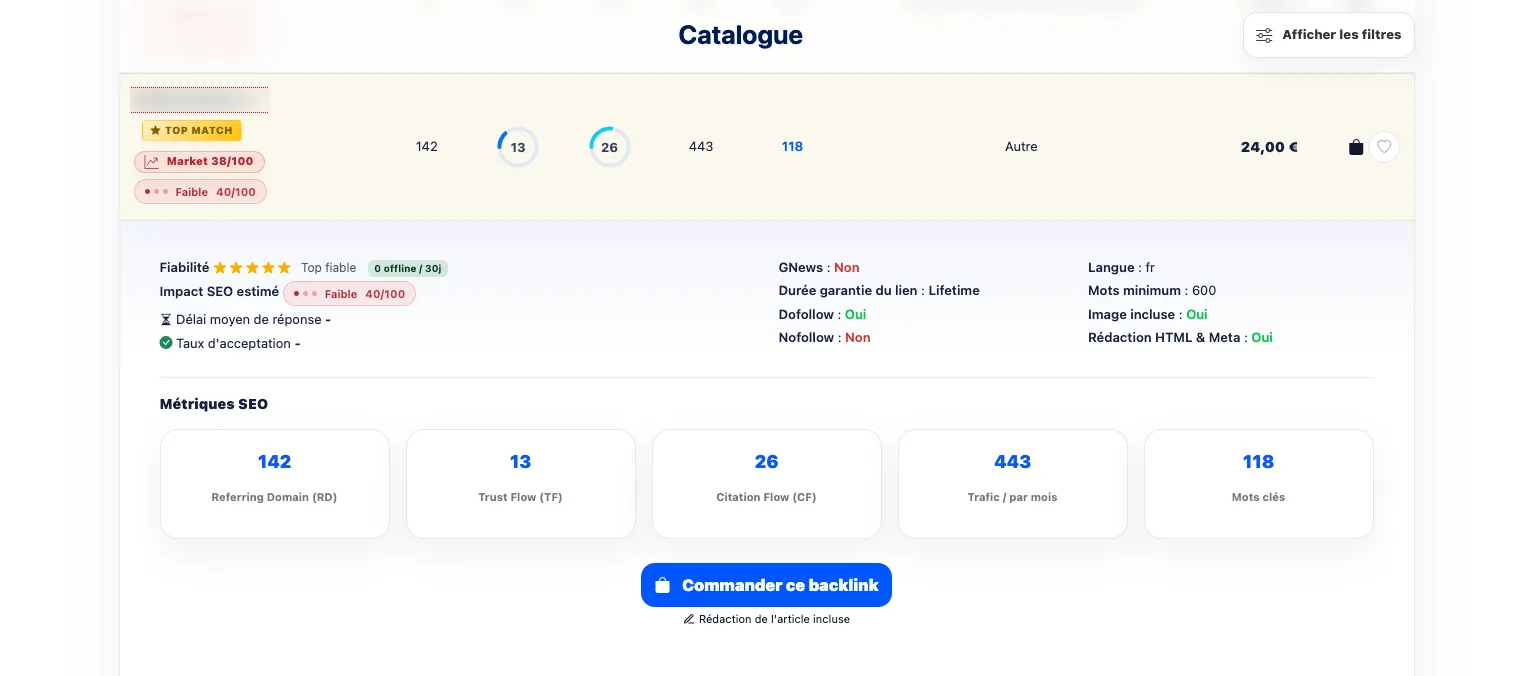
Task: Select the Trafic / par mois 443 card
Action: click(1013, 484)
